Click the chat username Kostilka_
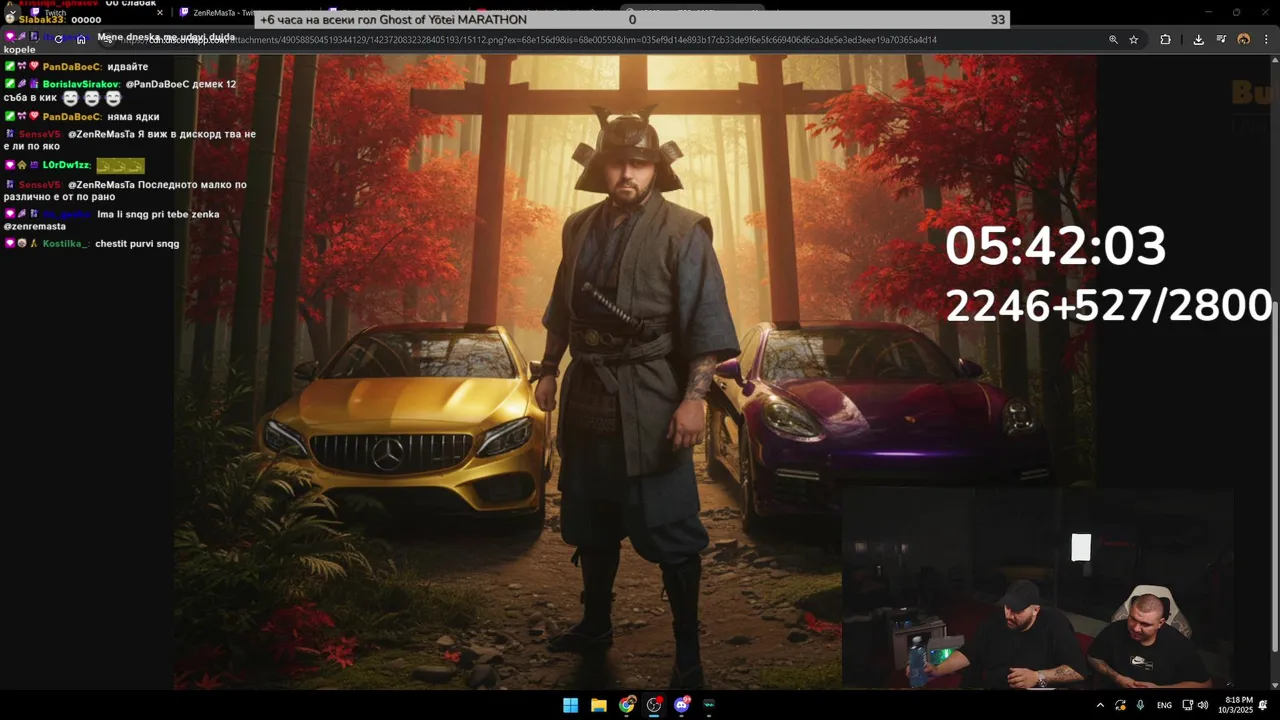Screen dimensions: 1280x720 point(66,244)
